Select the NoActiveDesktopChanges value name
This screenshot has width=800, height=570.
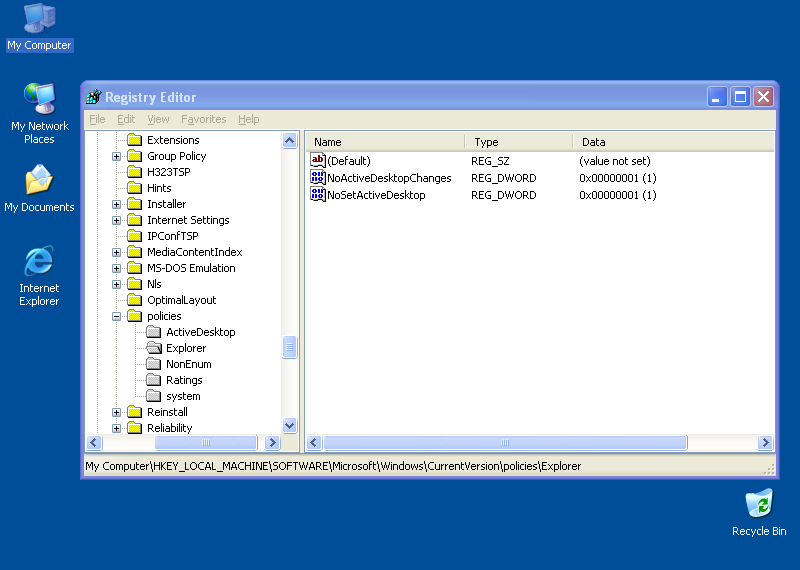coord(389,178)
